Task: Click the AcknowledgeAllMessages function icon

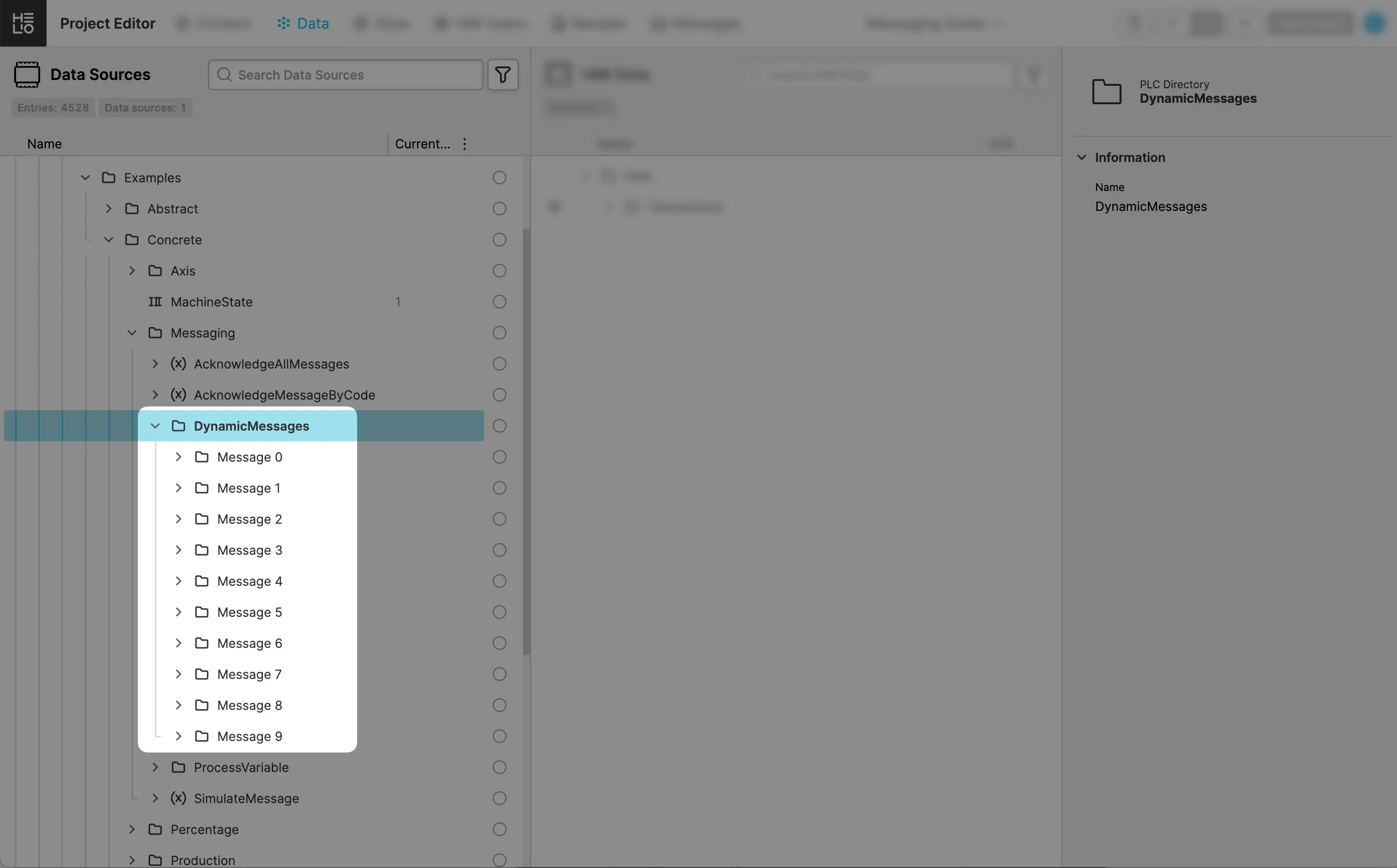Action: (178, 364)
